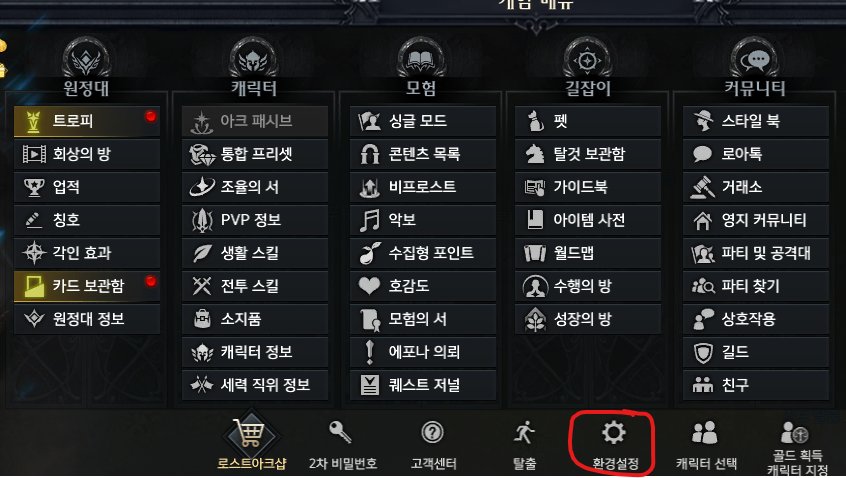The height and width of the screenshot is (478, 846).
Task: Click the 길드 shield entry
Action: click(755, 352)
